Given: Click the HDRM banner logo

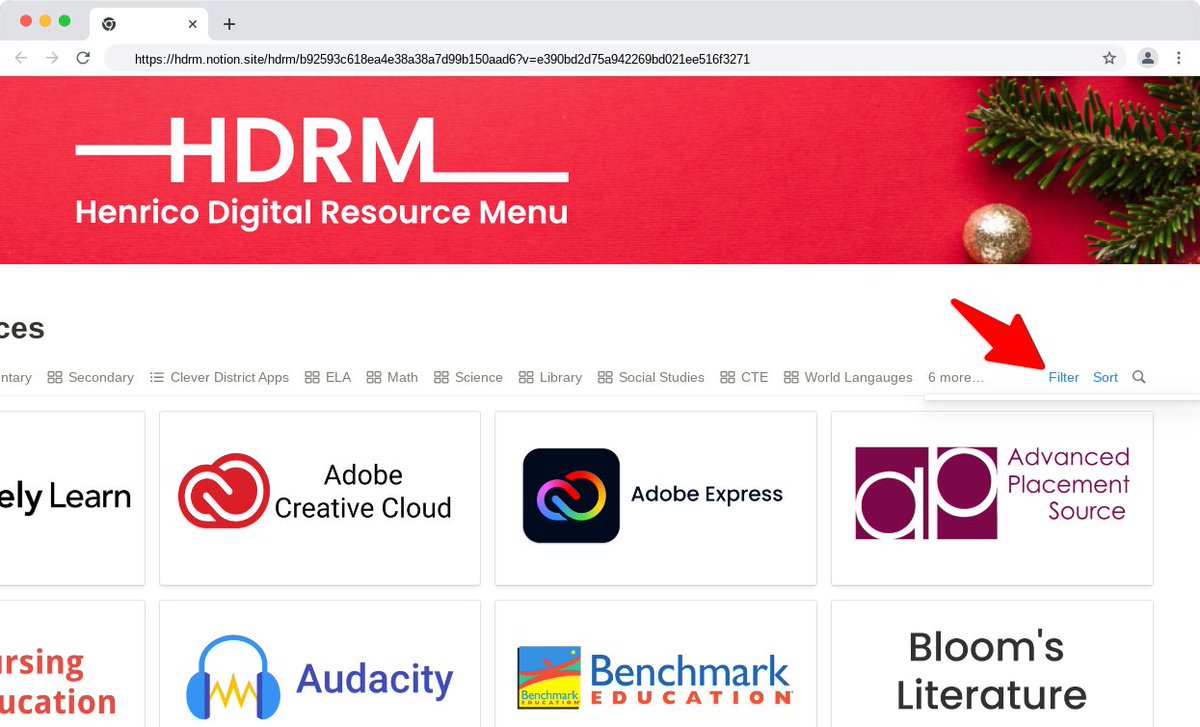Looking at the screenshot, I should tap(322, 151).
